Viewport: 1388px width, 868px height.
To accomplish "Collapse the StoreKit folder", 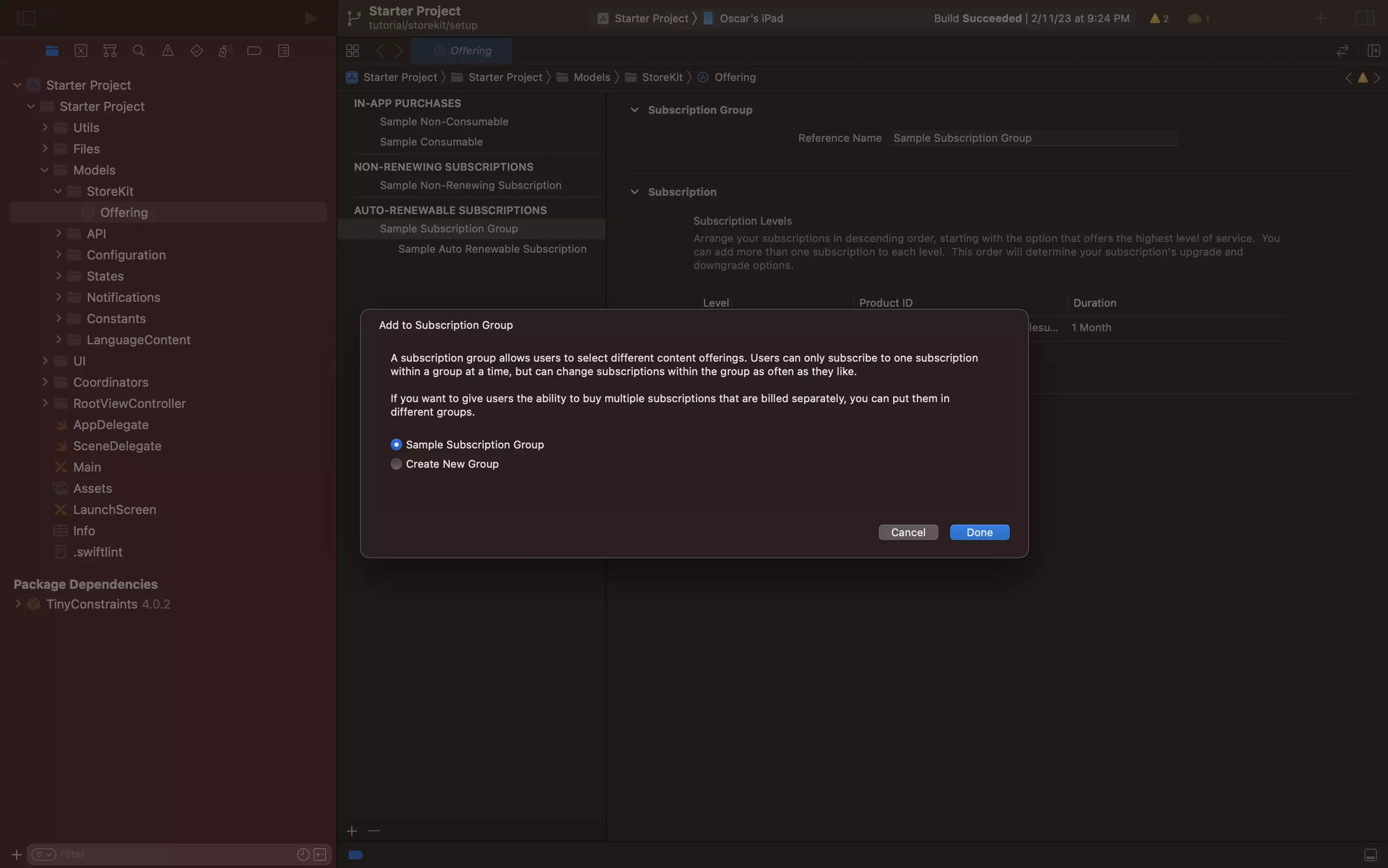I will [x=58, y=191].
